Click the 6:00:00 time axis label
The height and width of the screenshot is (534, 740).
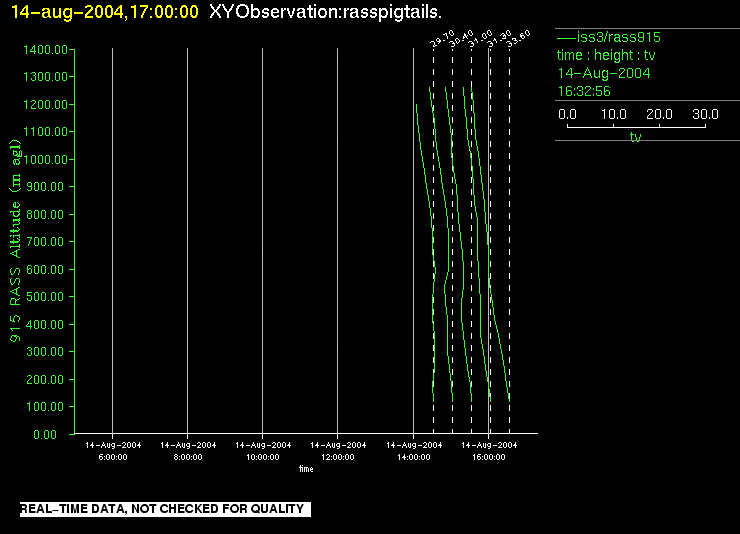(x=113, y=457)
